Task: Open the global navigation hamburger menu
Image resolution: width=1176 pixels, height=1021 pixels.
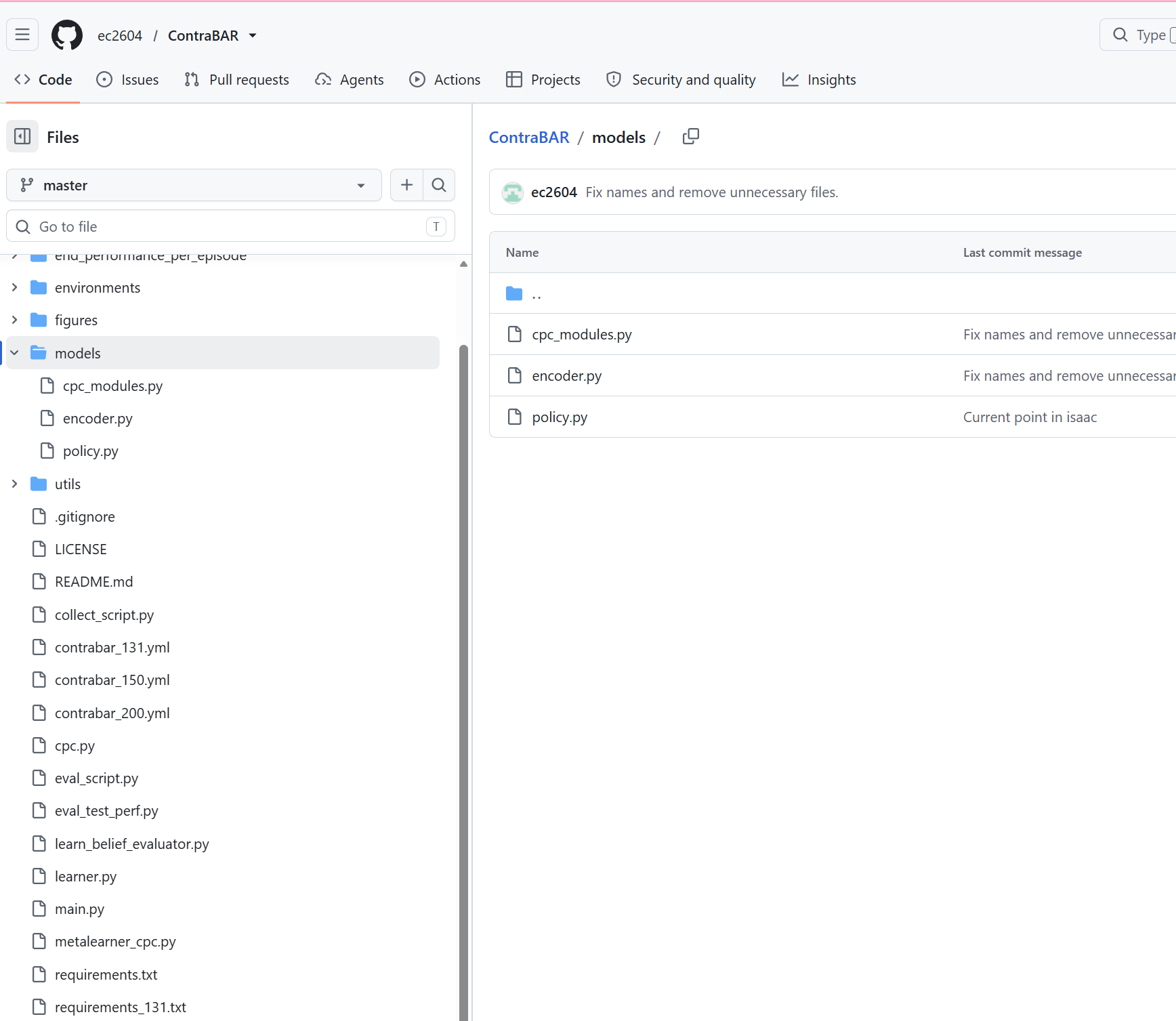Action: pos(22,35)
